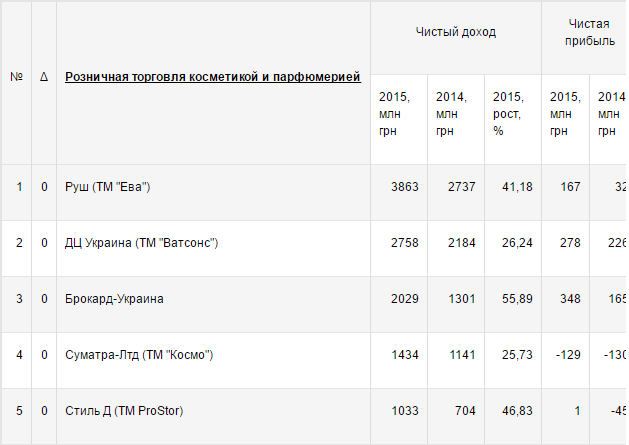Select the 'ДЦ Украина (ТМ "Ватсонс")' row name
Viewport: 629px width, 445px height.
pos(141,243)
